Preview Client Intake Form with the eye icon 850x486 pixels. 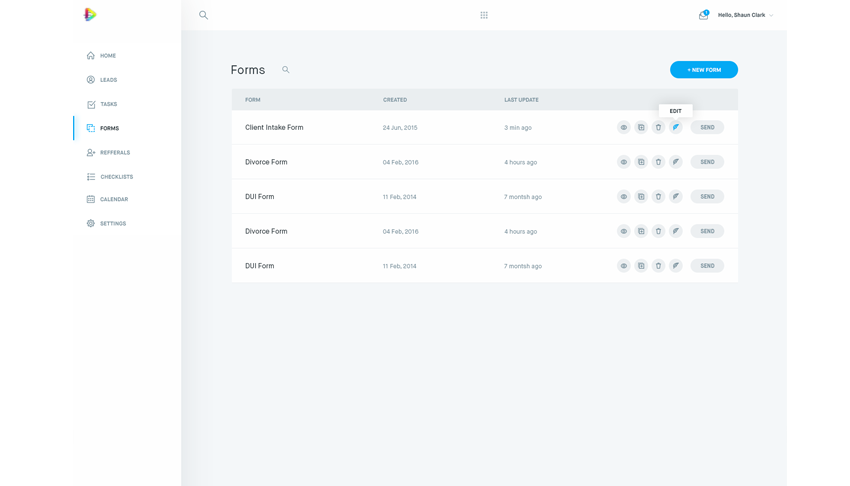pos(623,127)
